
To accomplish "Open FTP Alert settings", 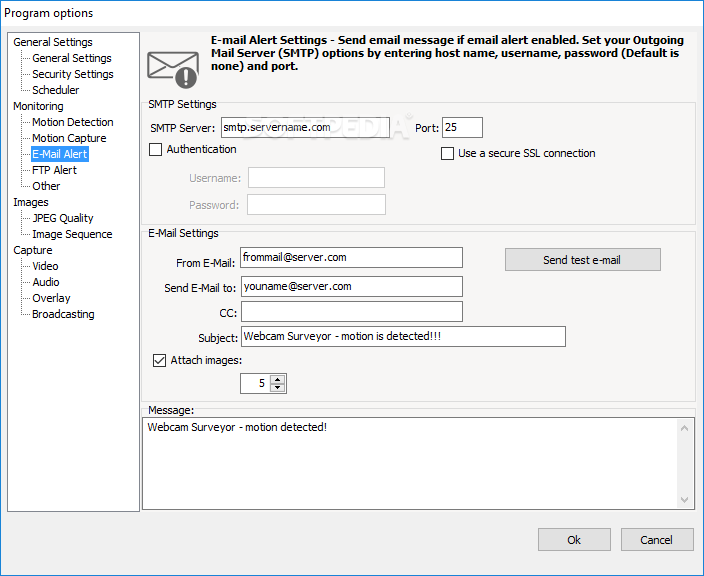I will point(54,170).
